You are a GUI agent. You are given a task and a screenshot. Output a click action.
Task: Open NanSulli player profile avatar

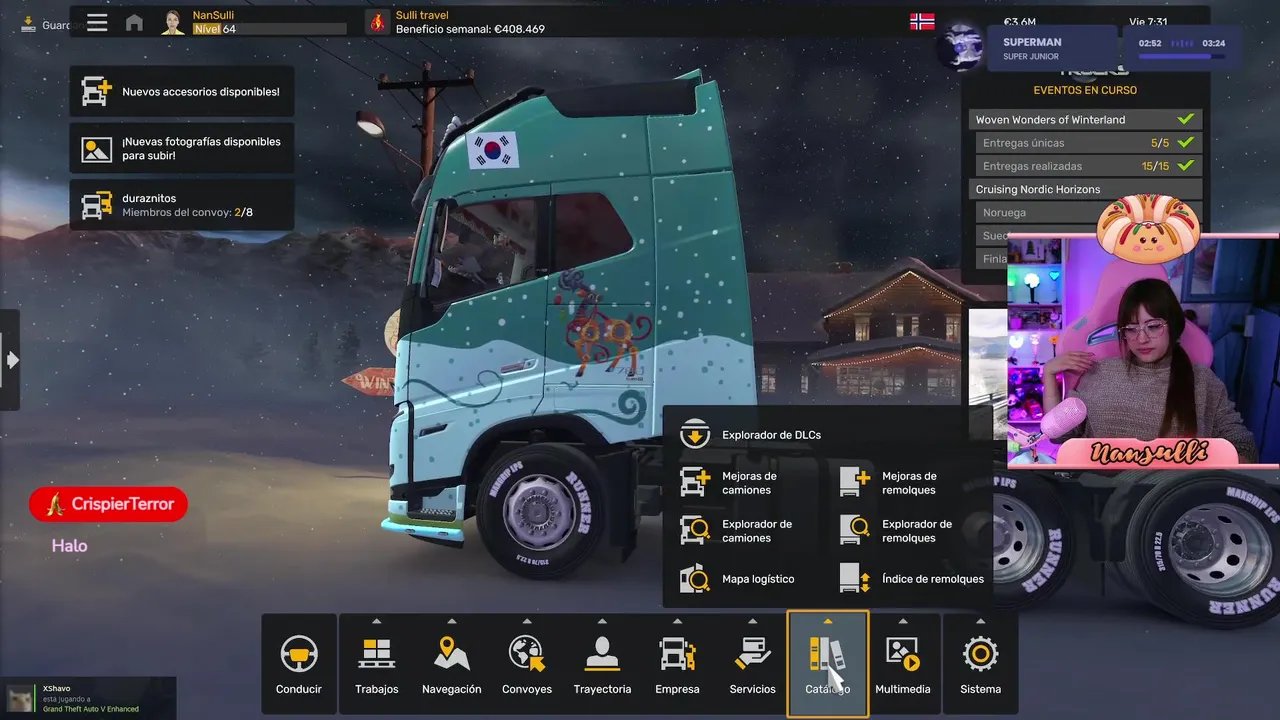pos(173,22)
